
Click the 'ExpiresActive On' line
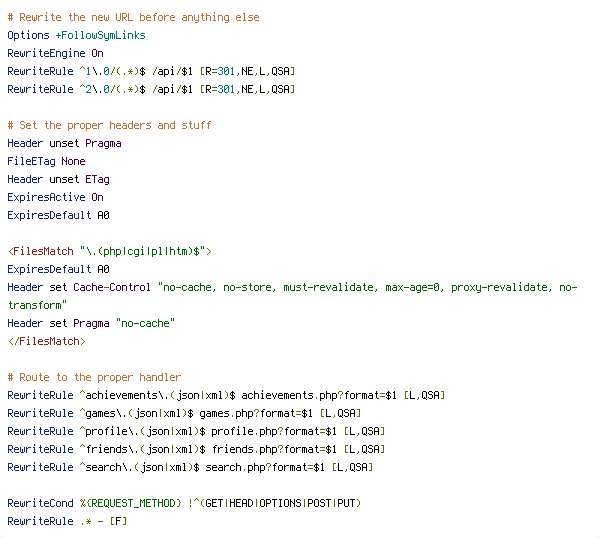(x=55, y=197)
